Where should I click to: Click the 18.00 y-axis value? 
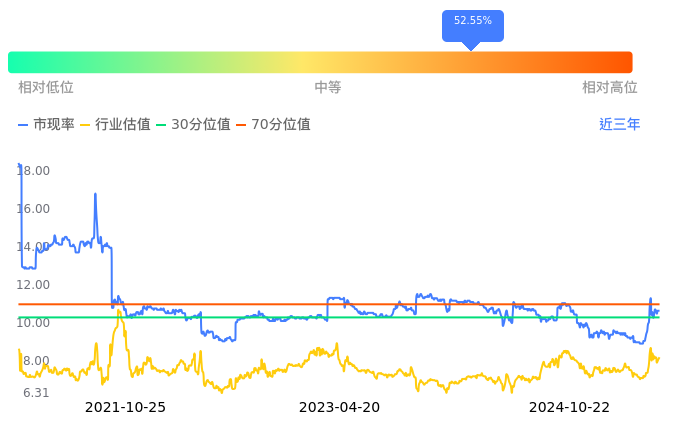click(x=34, y=171)
